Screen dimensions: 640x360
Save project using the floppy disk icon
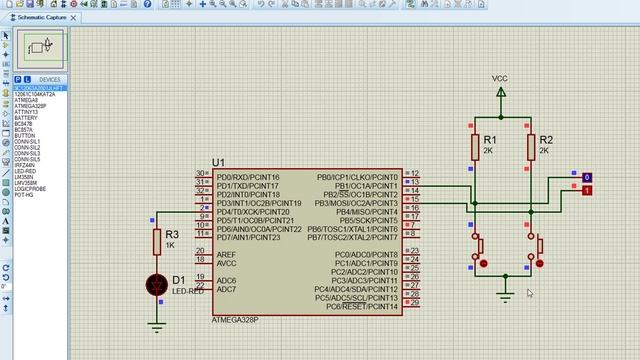click(x=30, y=4)
